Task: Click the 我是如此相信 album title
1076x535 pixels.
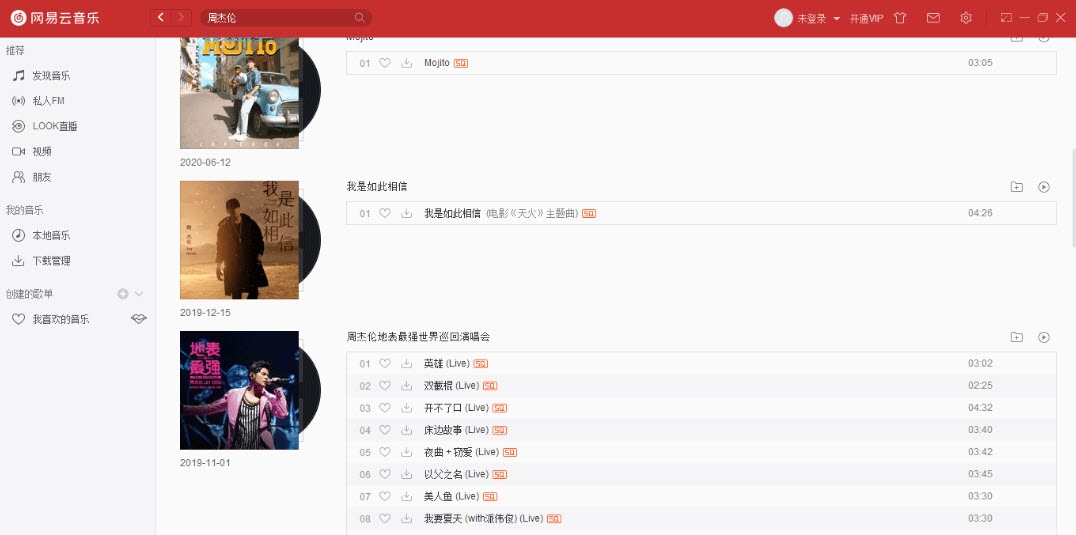Action: click(377, 187)
